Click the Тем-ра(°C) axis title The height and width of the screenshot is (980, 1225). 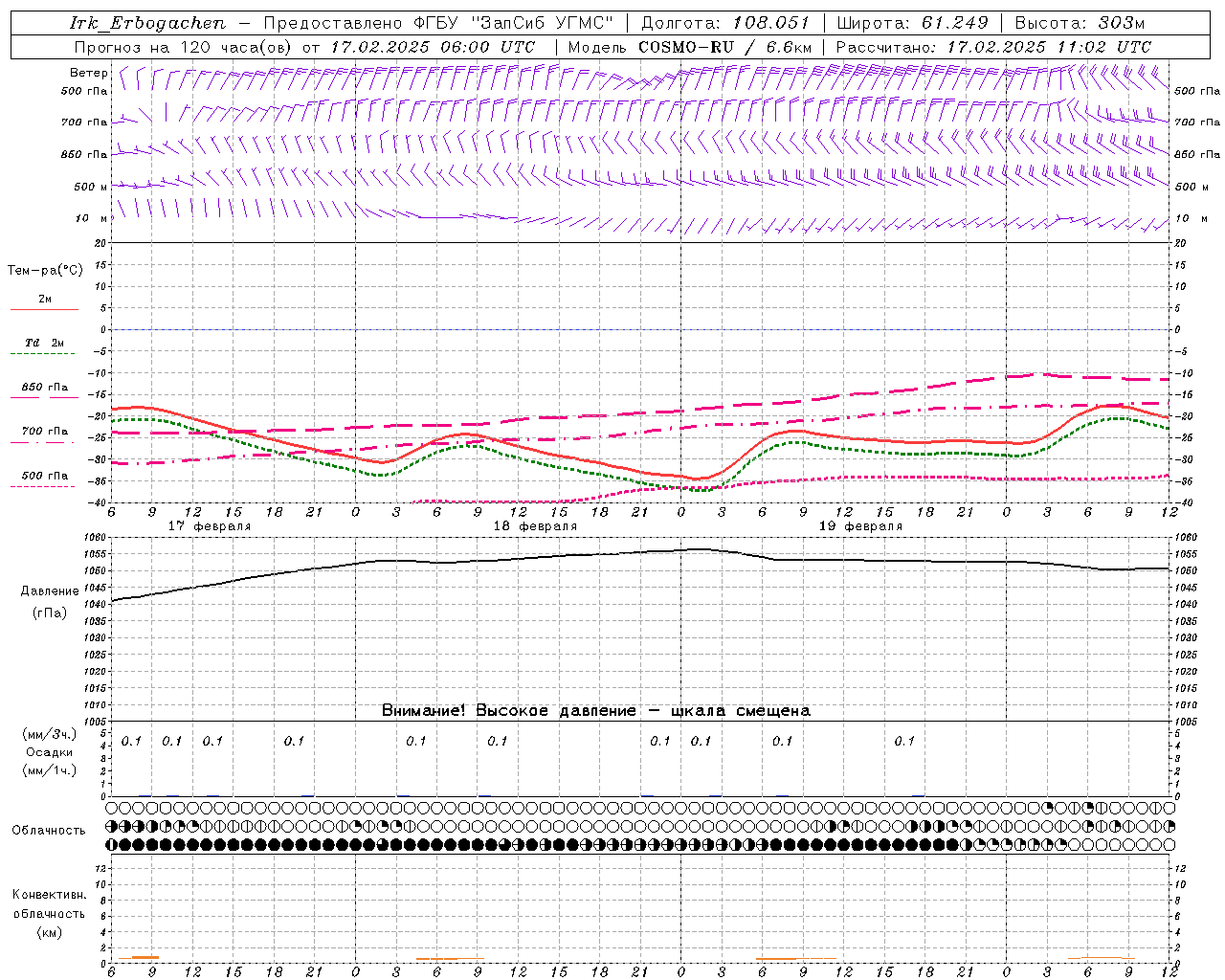(45, 270)
